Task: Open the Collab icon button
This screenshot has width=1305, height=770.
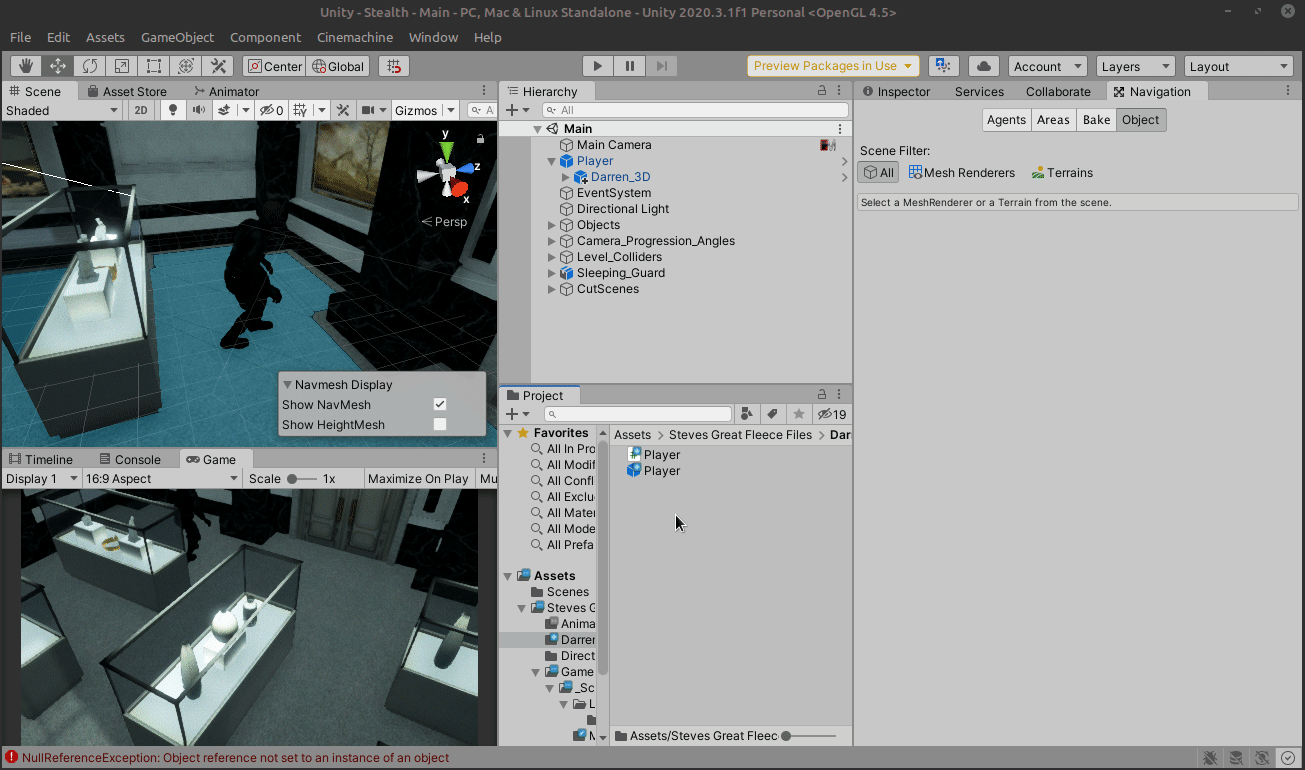Action: click(944, 66)
